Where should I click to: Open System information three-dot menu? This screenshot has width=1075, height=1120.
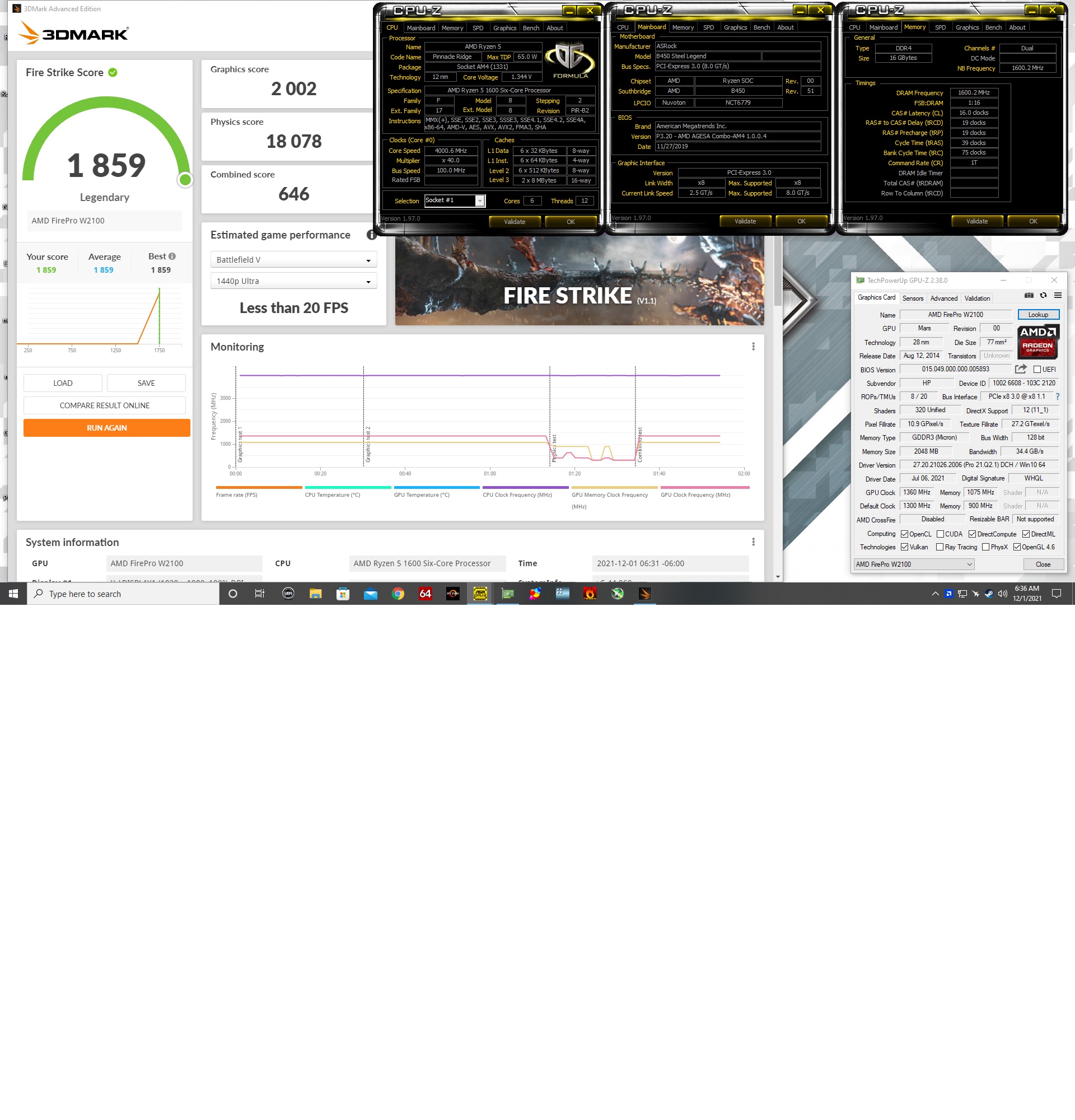754,542
